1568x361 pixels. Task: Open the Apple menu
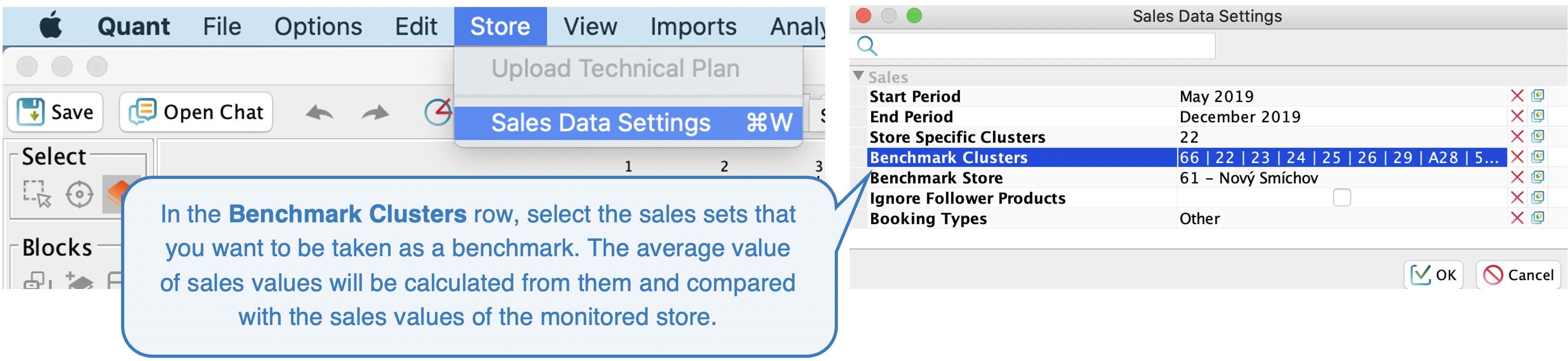pos(51,26)
